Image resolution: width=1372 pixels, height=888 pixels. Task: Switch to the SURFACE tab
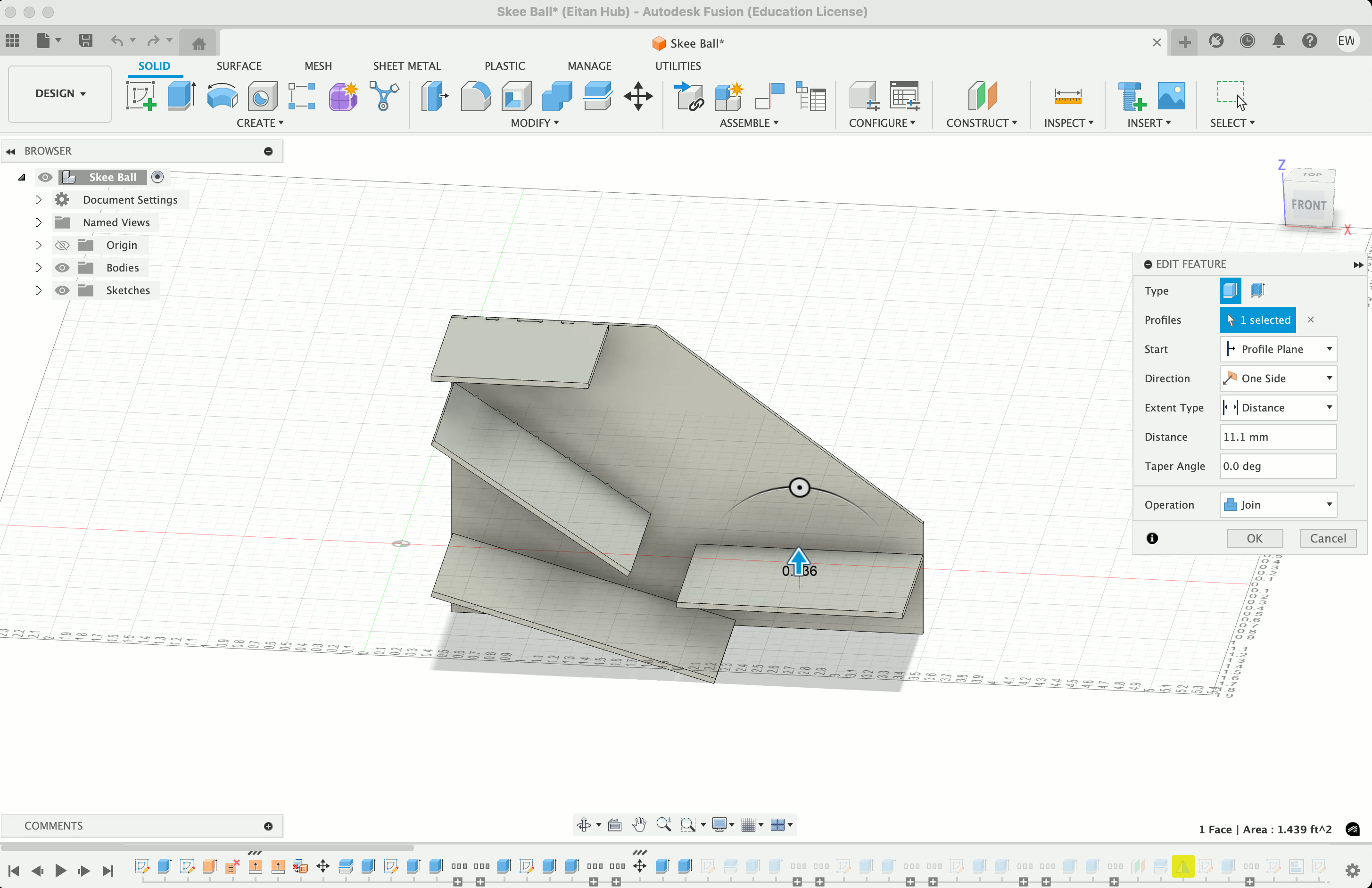[239, 66]
